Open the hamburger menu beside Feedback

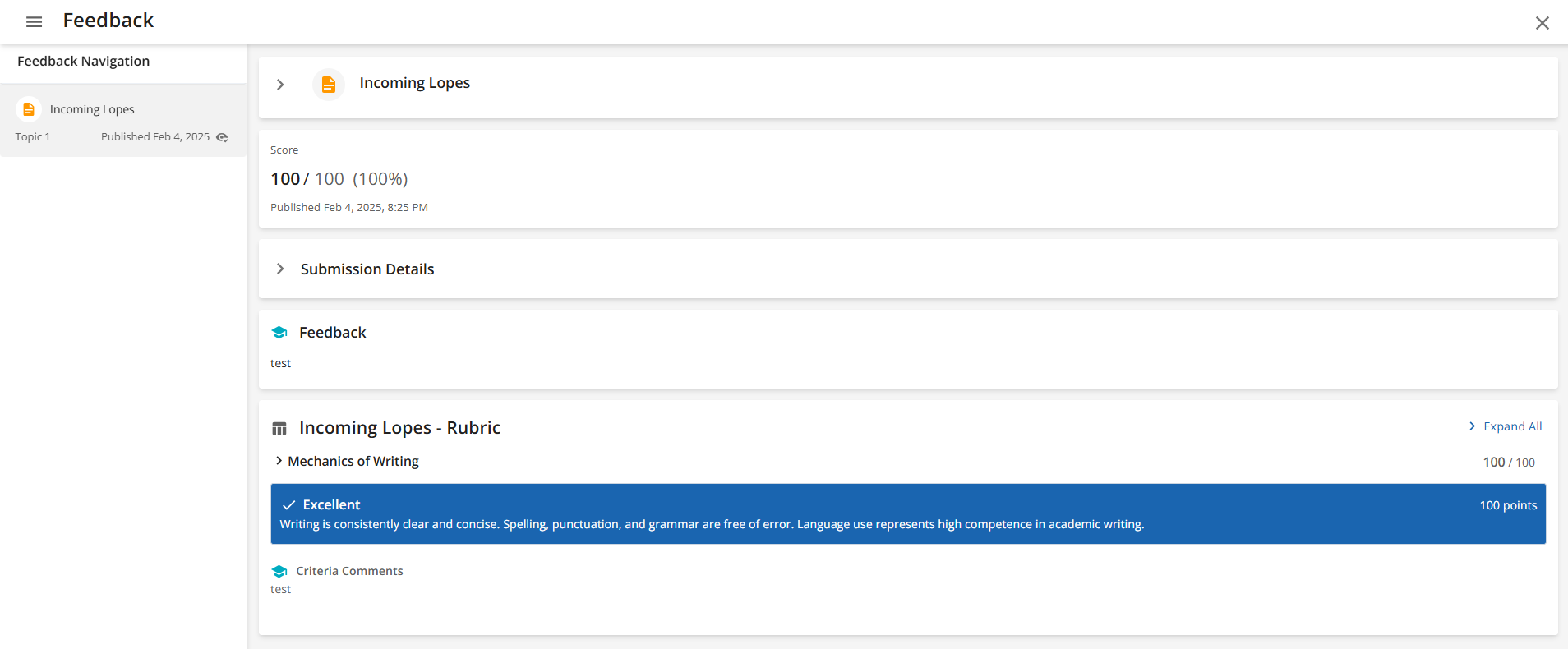click(34, 22)
